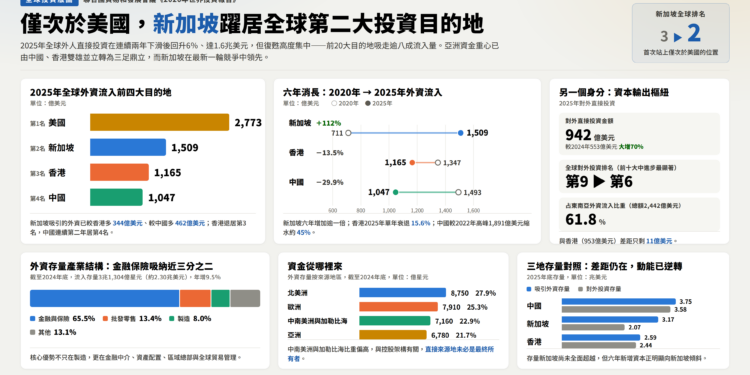Click the 2025年全球外資流入前四大目的地 card title
Image resolution: width=750 pixels, height=375 pixels.
click(x=100, y=92)
